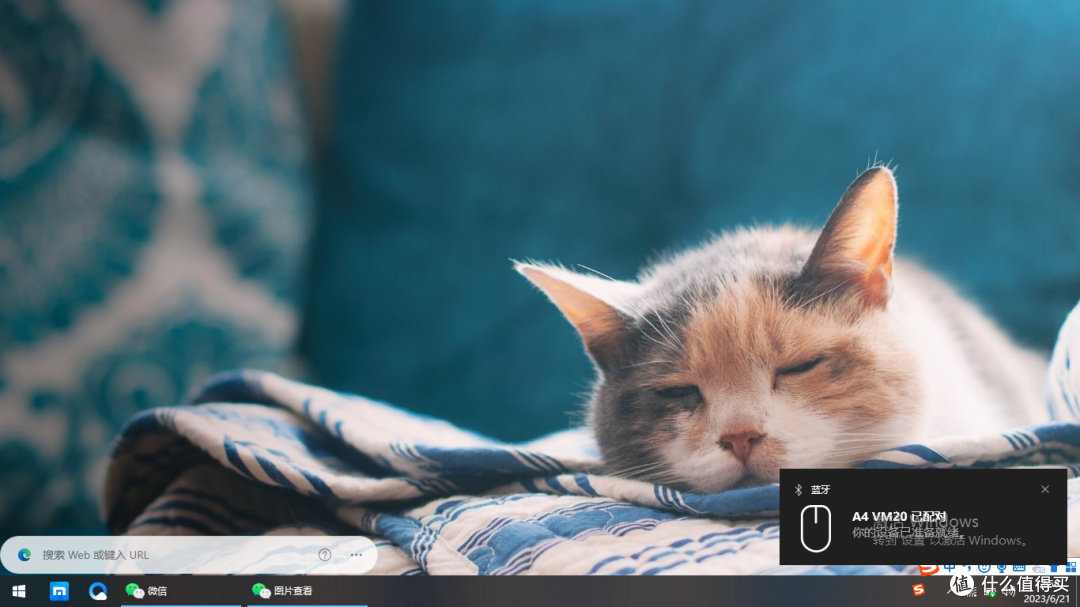Dismiss the 蓝牙 Bluetooth notification with X
The height and width of the screenshot is (607, 1080).
[1045, 489]
